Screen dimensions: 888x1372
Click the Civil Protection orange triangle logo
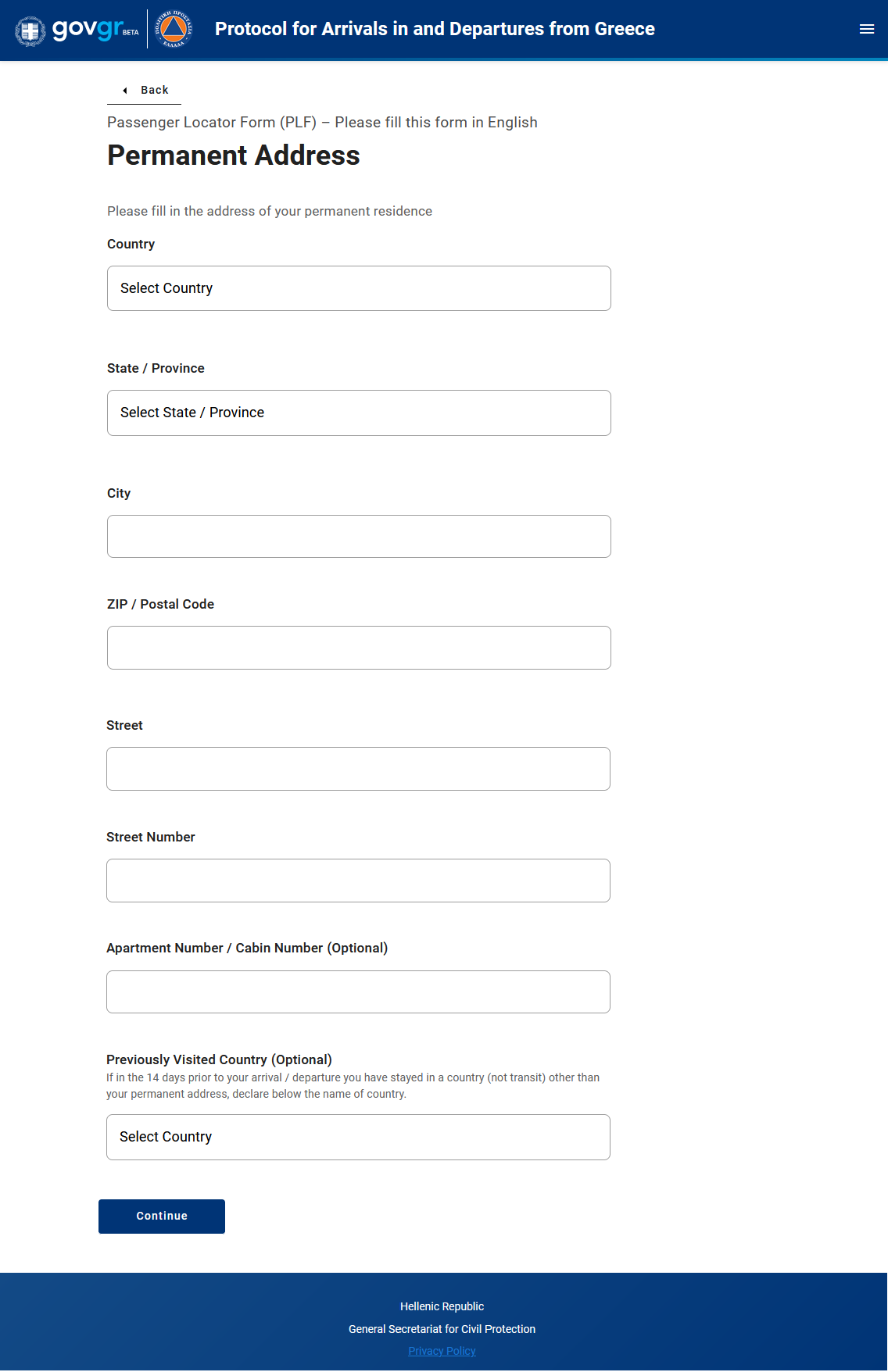[173, 29]
